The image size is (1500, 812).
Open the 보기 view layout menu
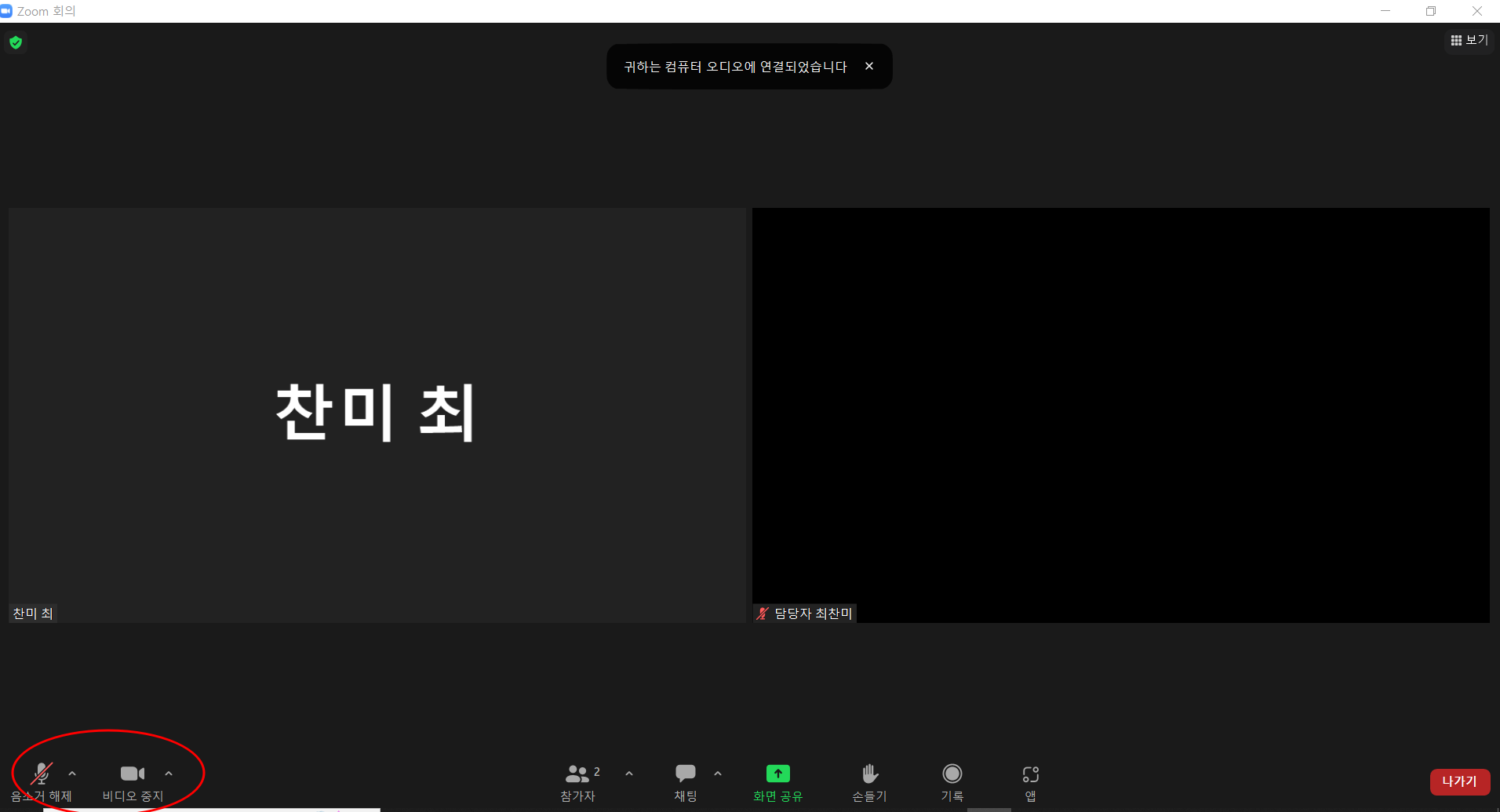coord(1469,40)
